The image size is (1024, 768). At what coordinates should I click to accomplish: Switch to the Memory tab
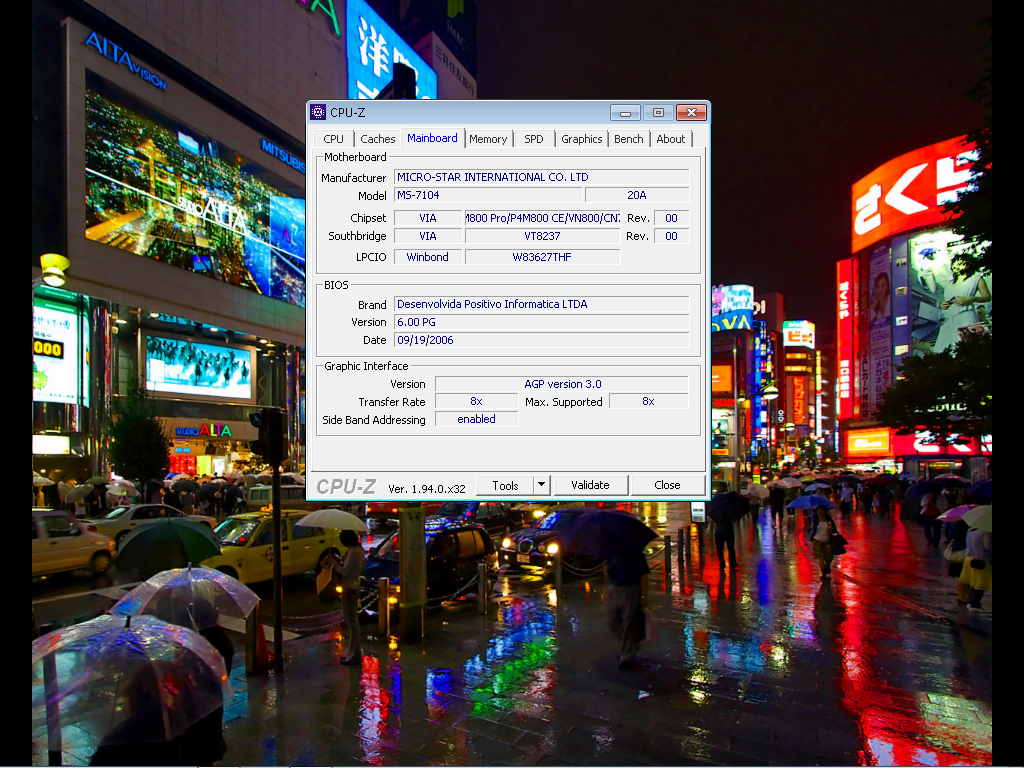(488, 139)
